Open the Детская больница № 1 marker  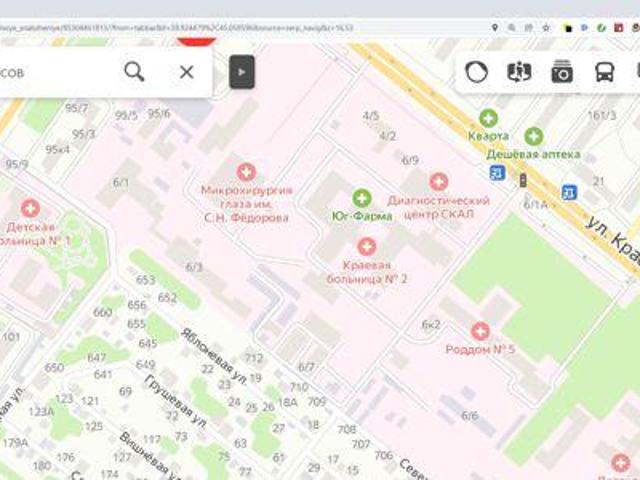coord(30,209)
